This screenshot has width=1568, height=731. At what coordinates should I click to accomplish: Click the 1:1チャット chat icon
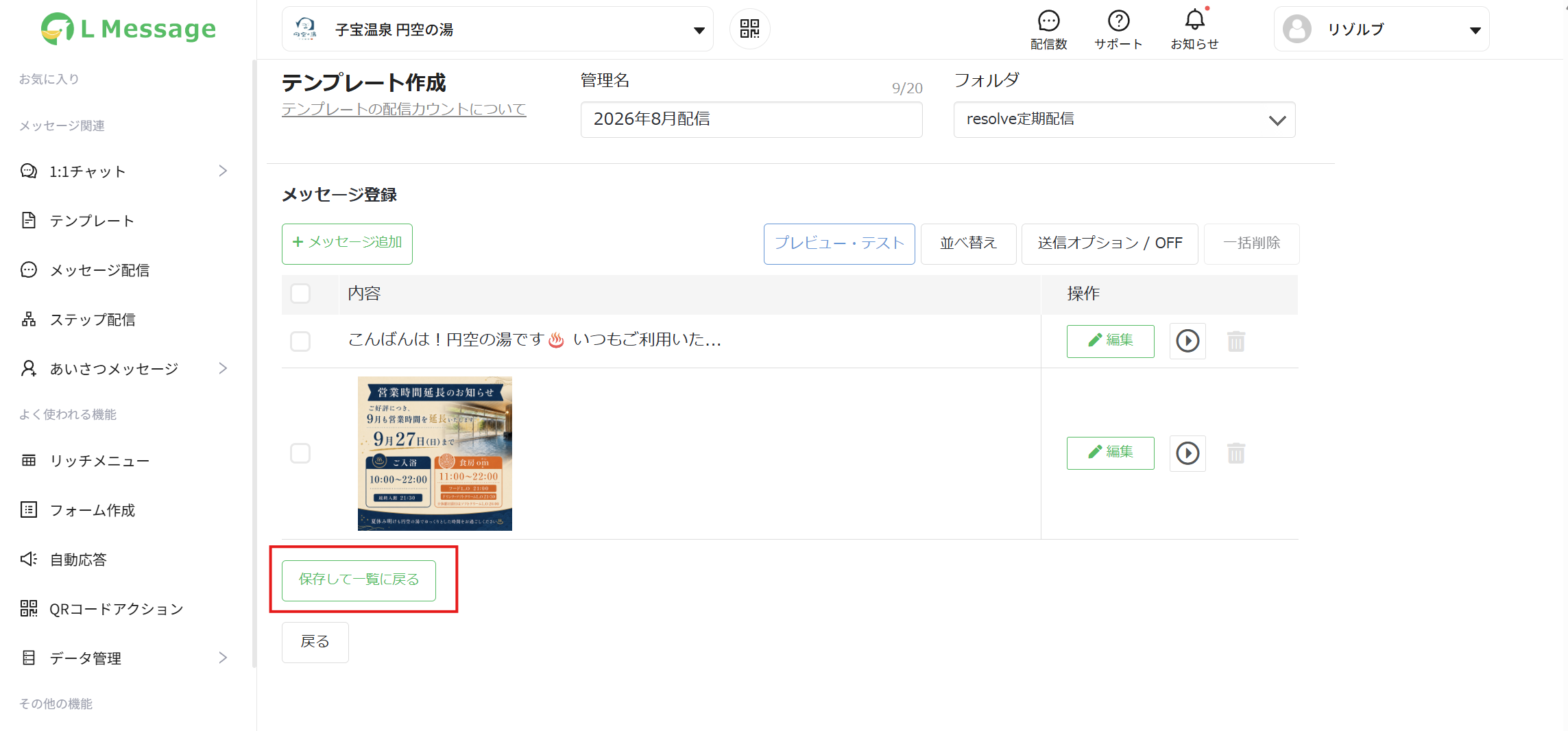coord(29,171)
